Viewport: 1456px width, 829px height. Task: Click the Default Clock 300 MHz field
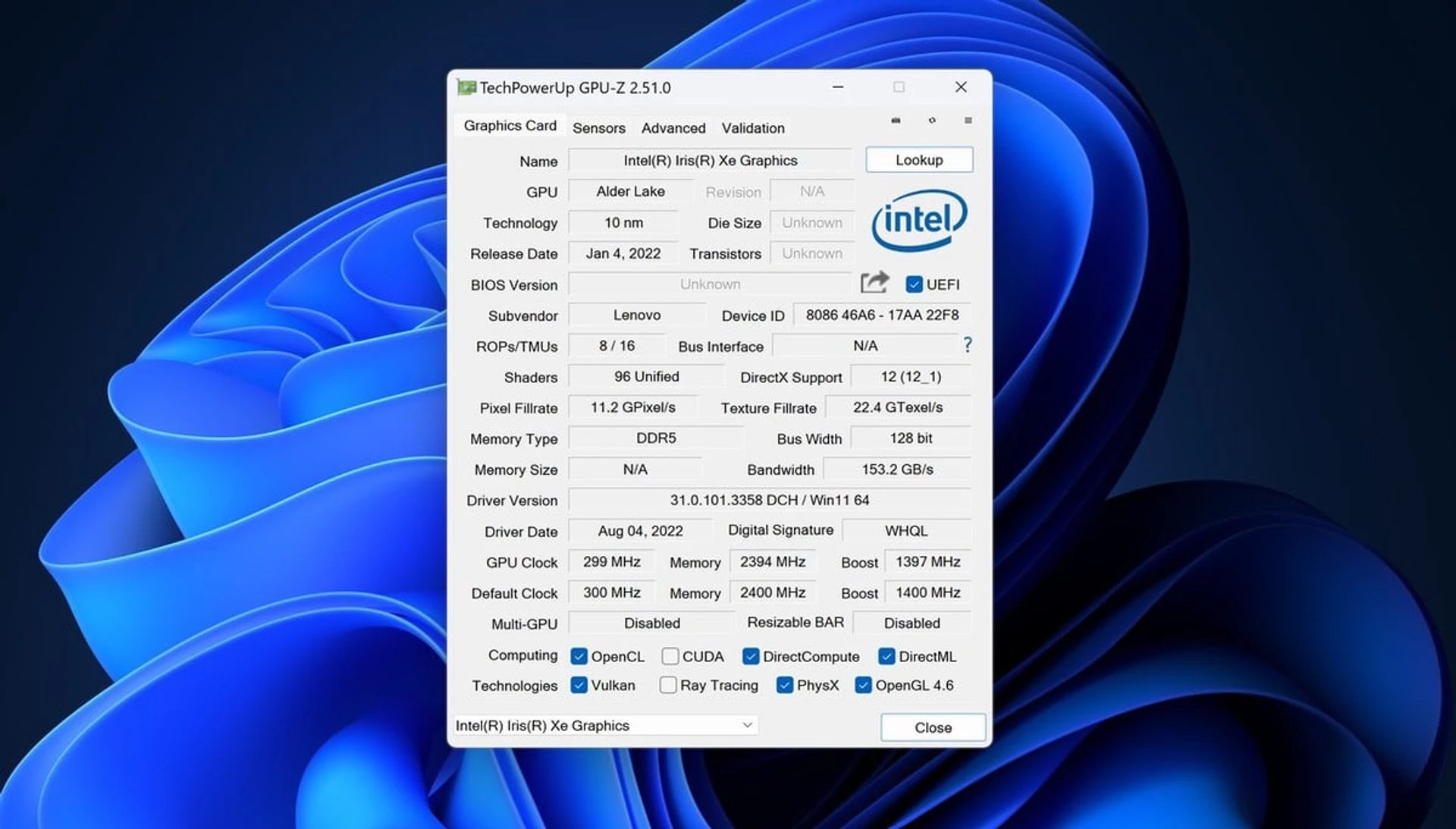coord(611,592)
